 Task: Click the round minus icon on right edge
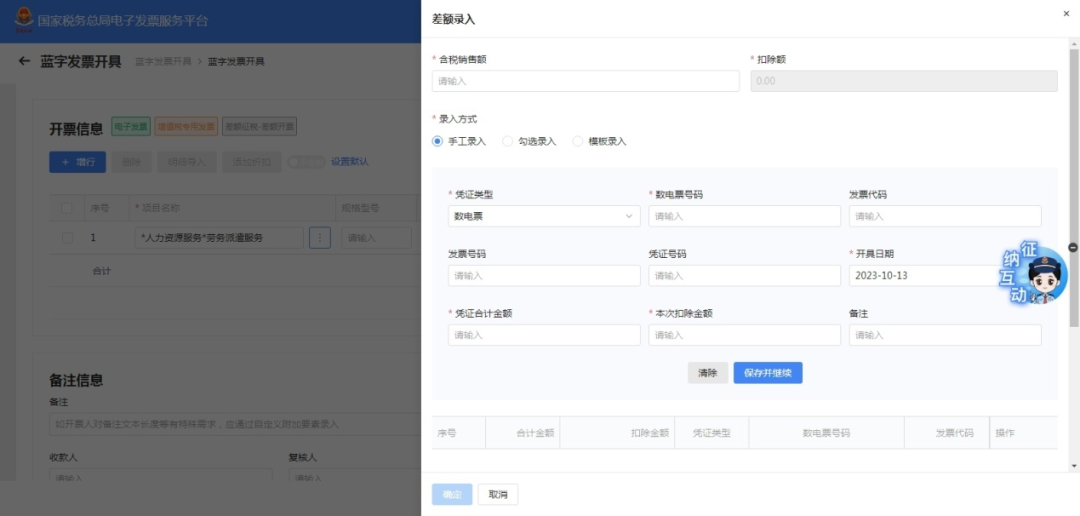pos(1073,247)
